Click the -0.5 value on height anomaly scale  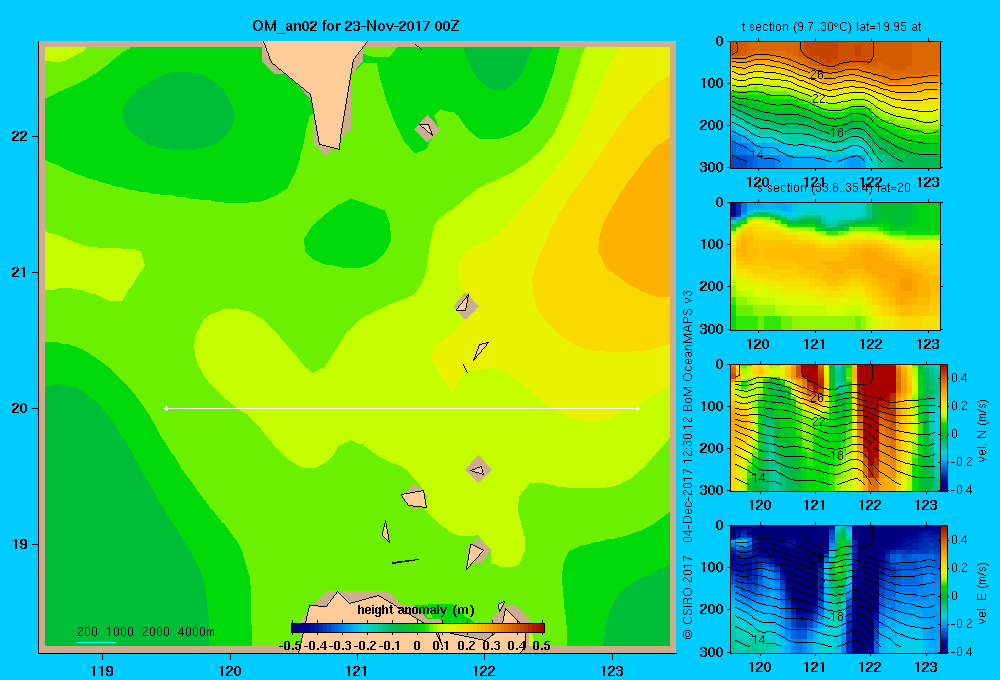coord(290,646)
